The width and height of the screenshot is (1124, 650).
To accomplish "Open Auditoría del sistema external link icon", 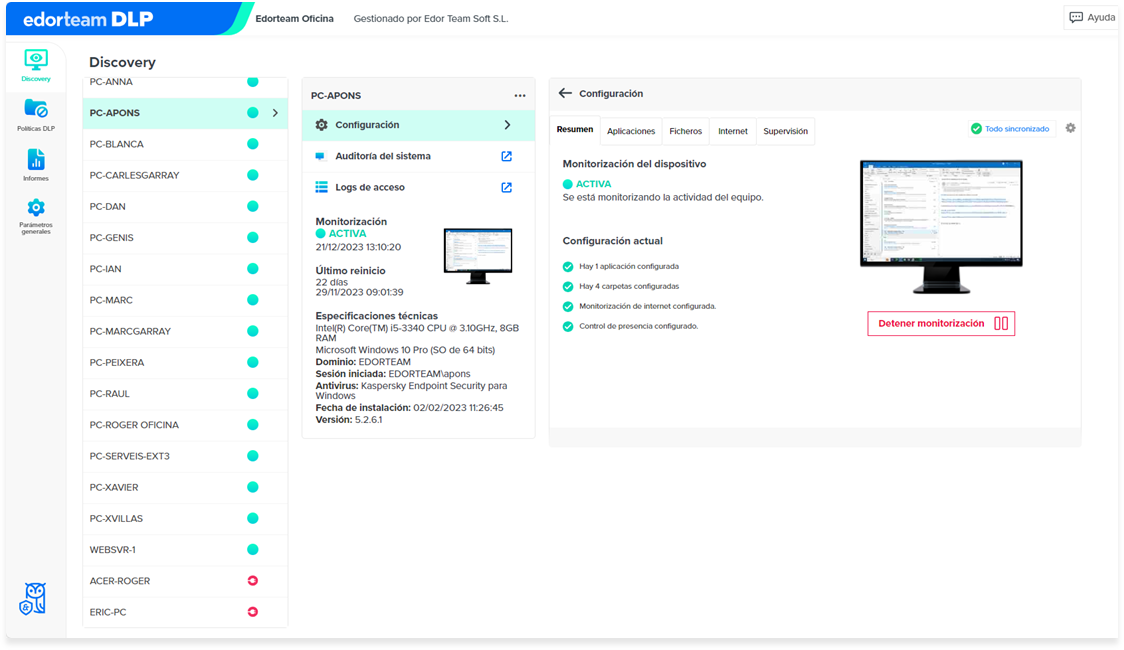I will tap(506, 156).
